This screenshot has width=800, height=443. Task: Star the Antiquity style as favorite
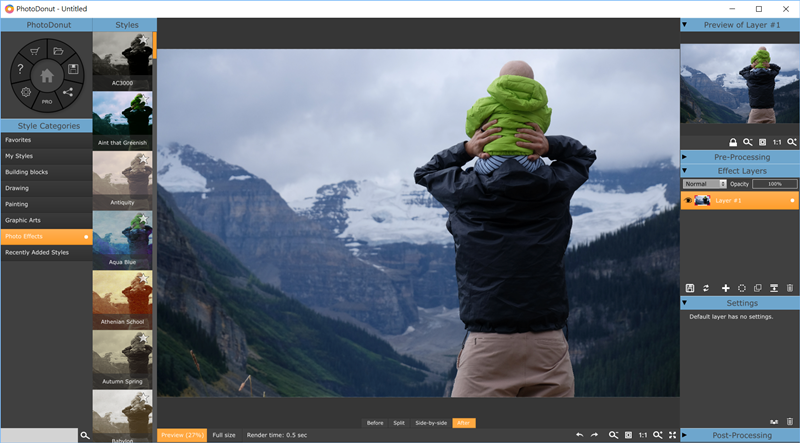click(x=144, y=159)
